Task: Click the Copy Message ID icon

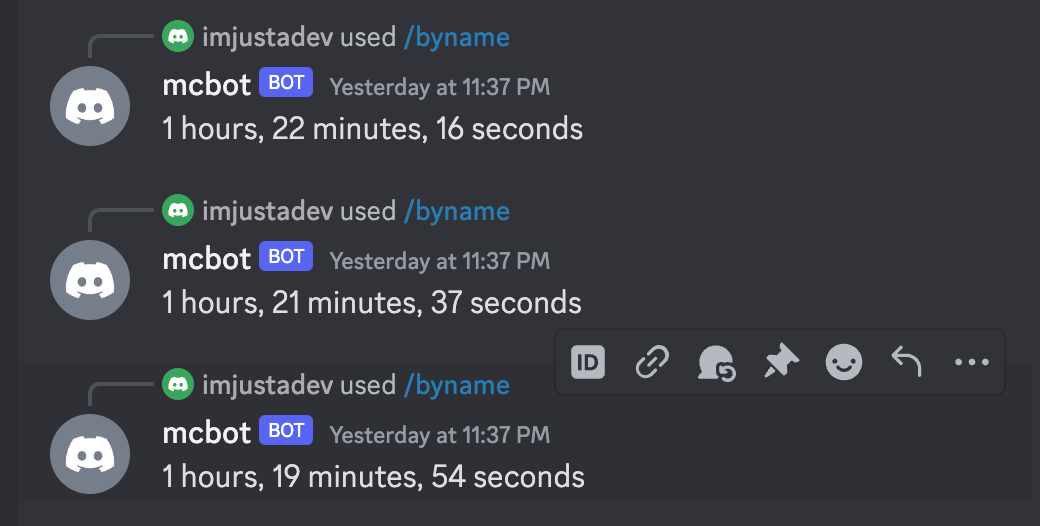Action: 588,362
